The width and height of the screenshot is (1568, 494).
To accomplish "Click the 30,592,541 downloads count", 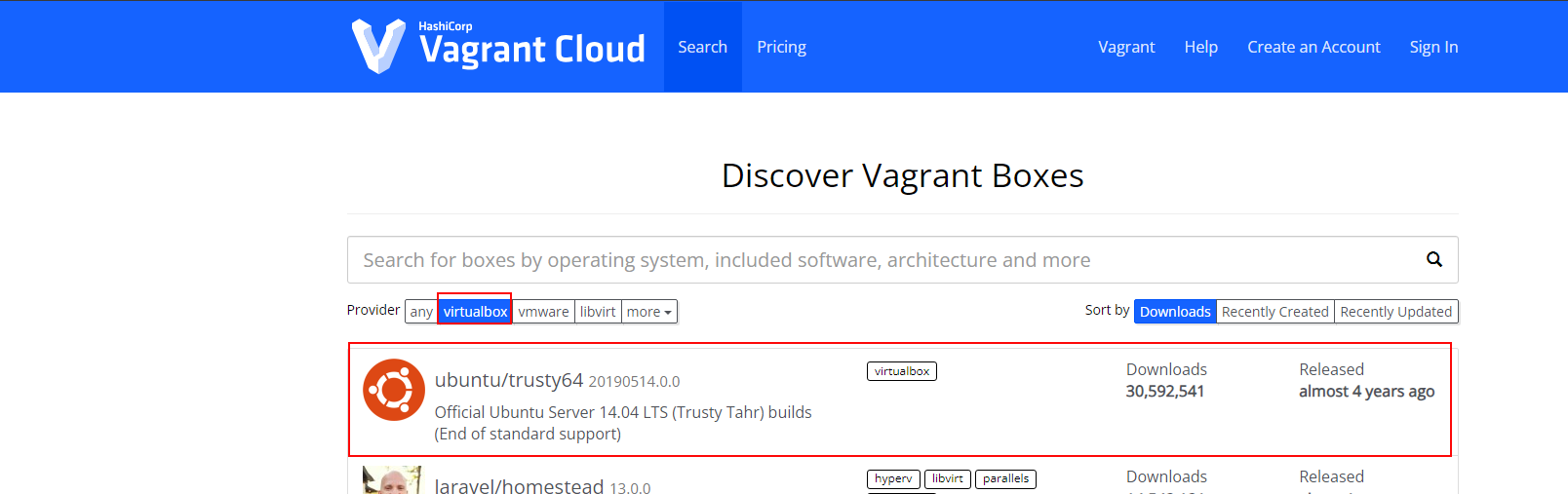I will point(1165,391).
